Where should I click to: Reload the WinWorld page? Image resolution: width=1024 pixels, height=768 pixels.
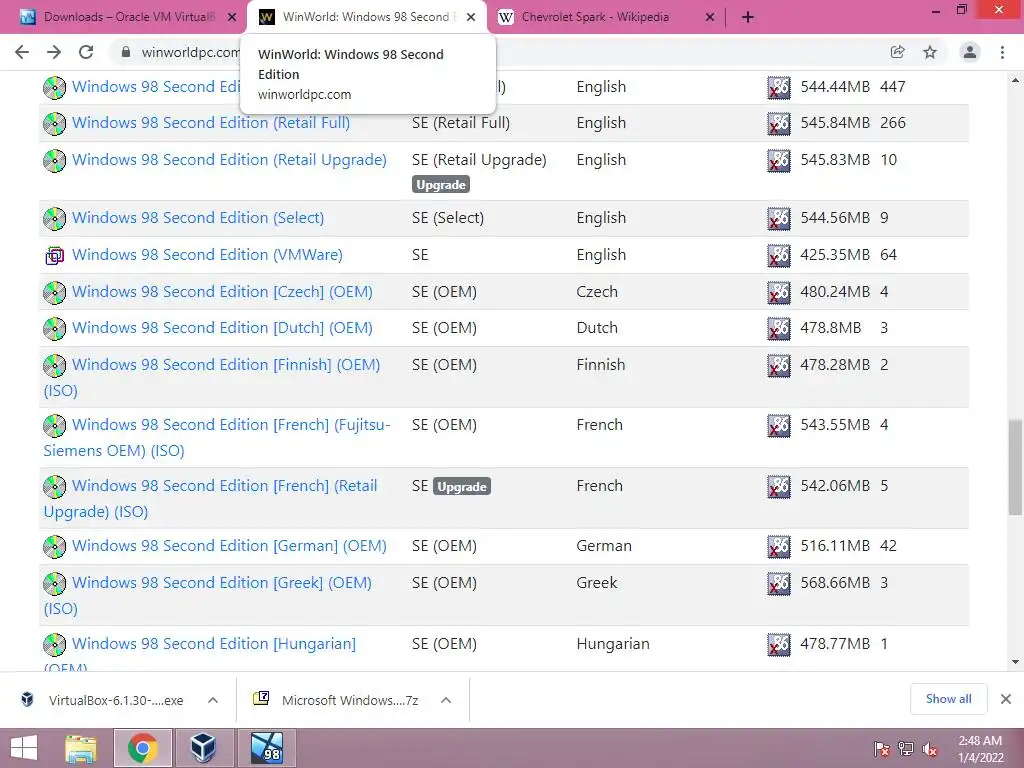(x=86, y=52)
